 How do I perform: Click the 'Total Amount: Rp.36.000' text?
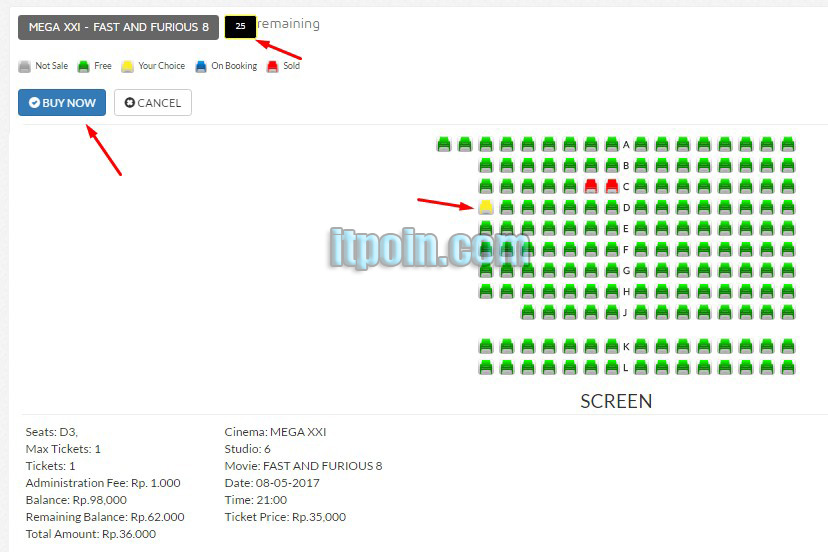(x=91, y=534)
